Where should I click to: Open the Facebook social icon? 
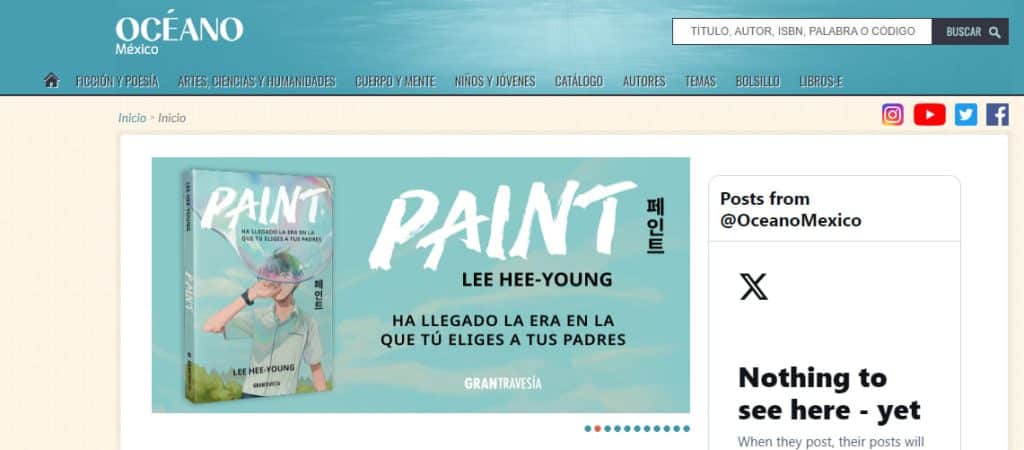click(x=997, y=115)
